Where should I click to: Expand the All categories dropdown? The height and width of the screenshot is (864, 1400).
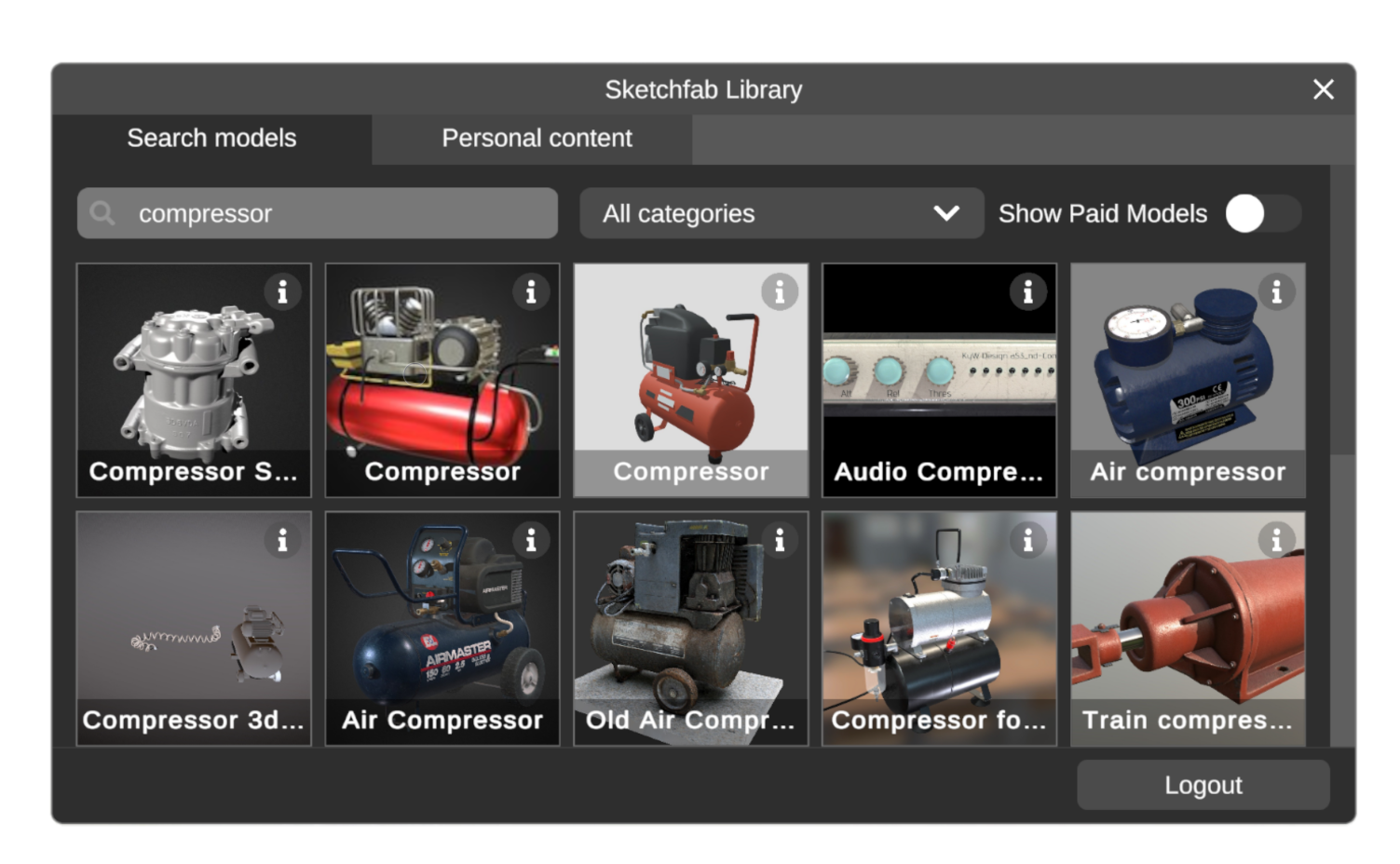tap(781, 213)
